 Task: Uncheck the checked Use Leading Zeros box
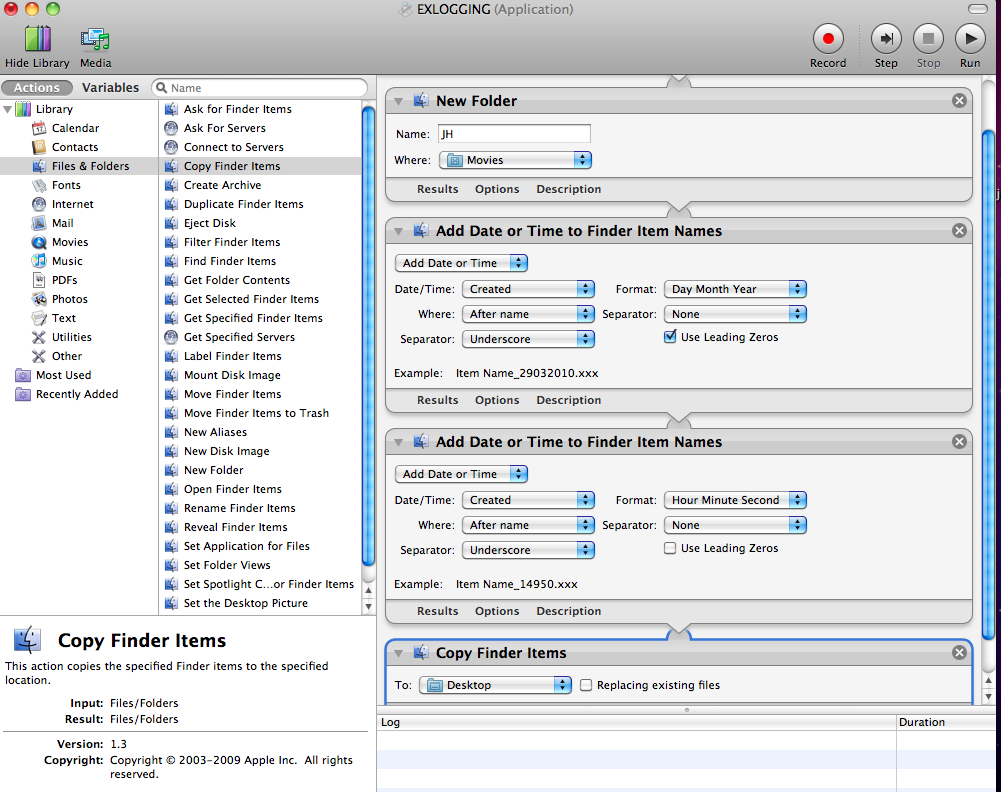(670, 336)
